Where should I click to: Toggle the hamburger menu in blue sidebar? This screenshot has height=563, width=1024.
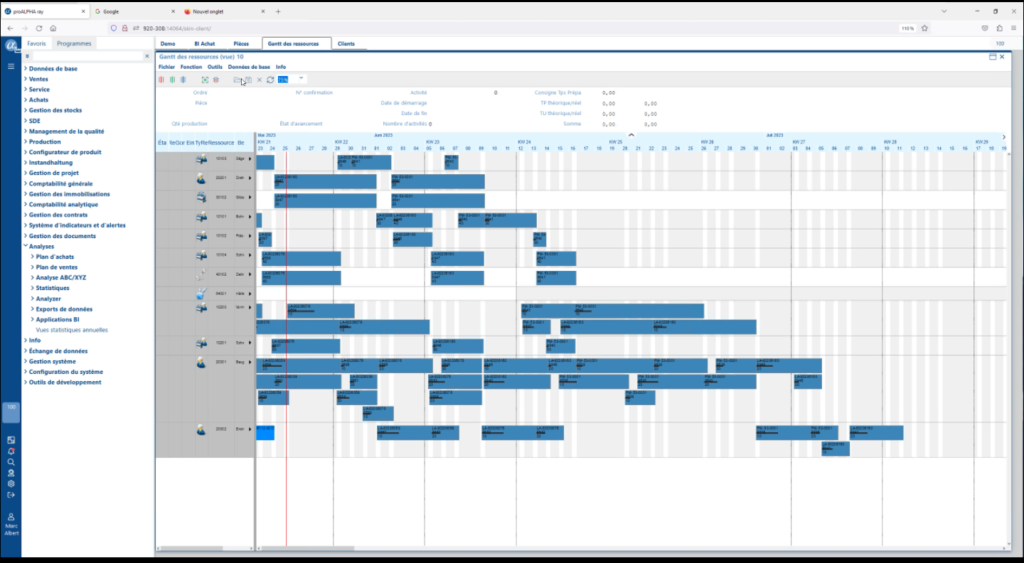(x=11, y=66)
